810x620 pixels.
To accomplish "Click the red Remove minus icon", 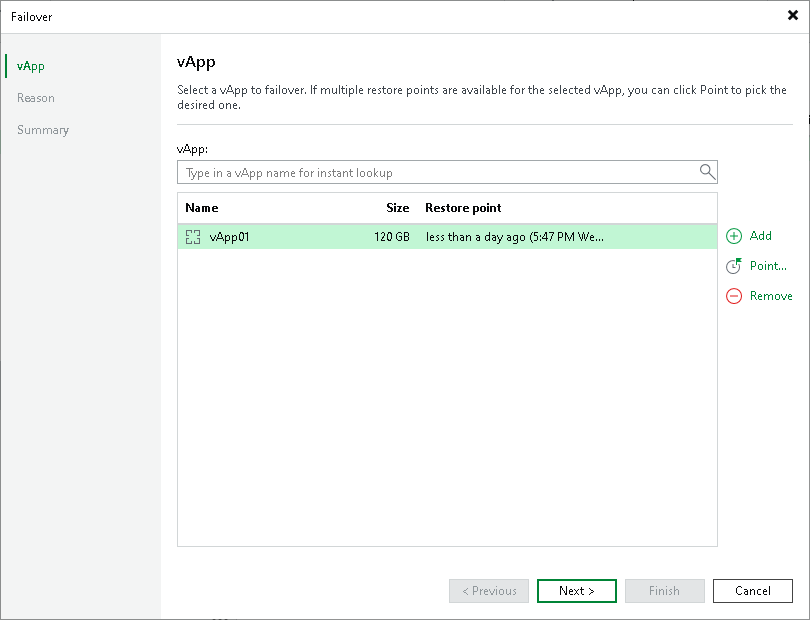I will (x=733, y=296).
